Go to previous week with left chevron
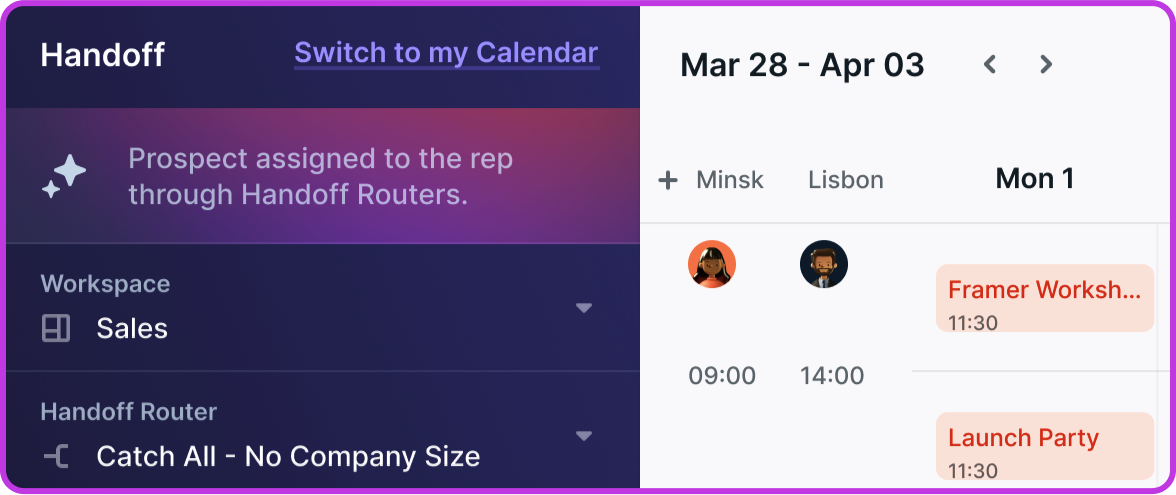 990,64
